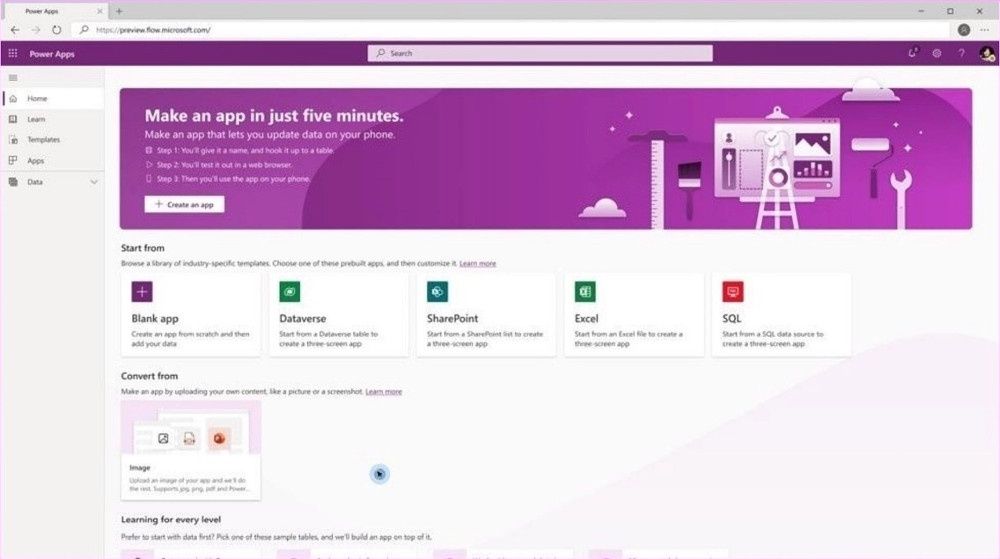
Task: Open notifications bell in header
Action: (x=912, y=54)
